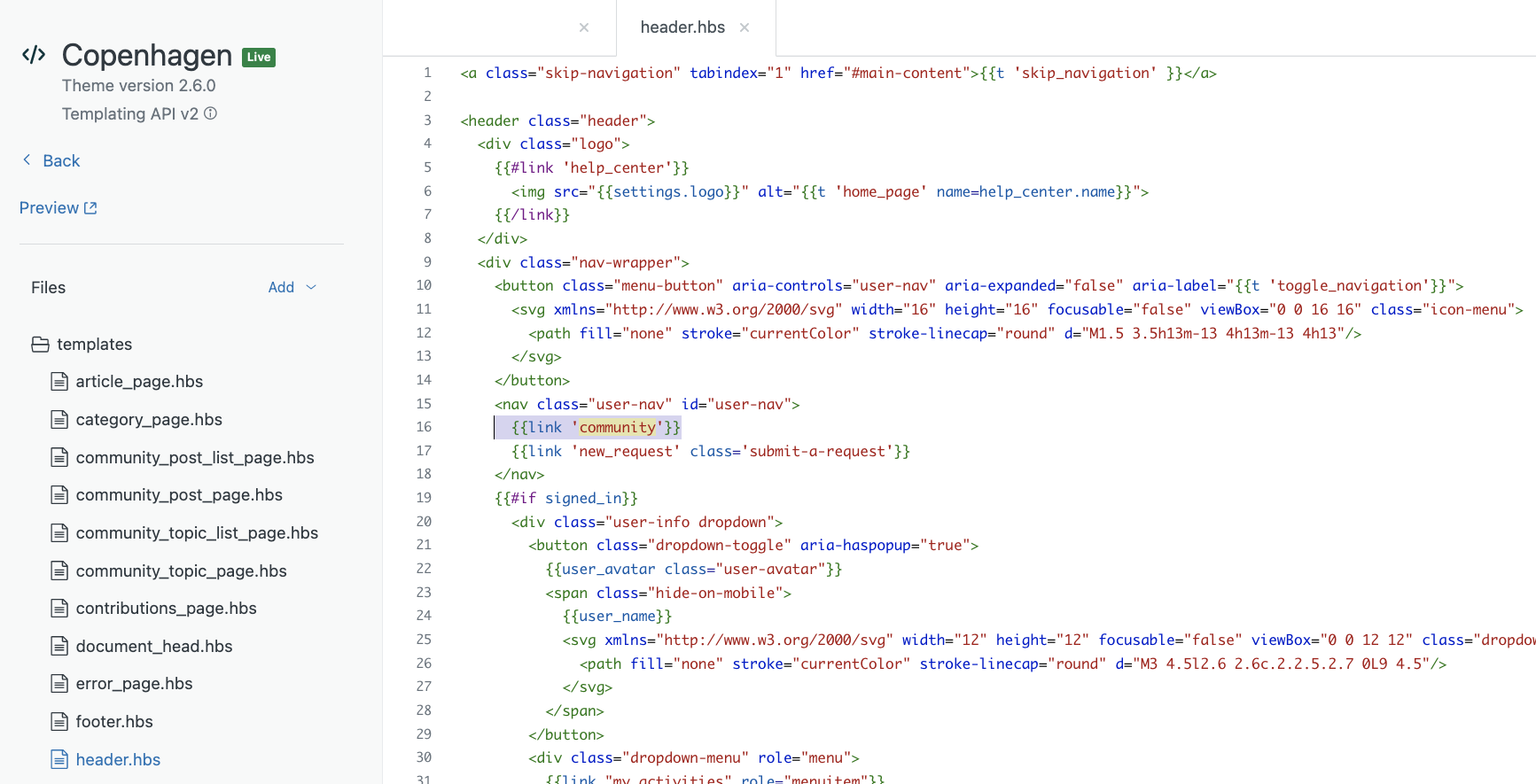Click the templates folder icon
Screen dimensions: 1536x784
point(40,344)
